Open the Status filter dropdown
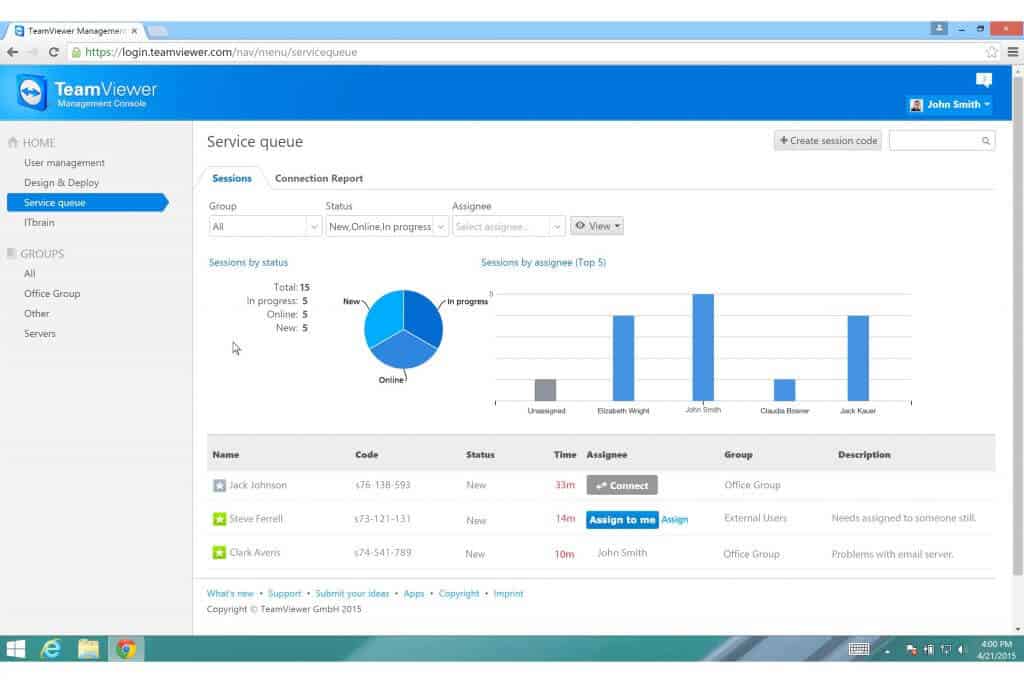Image resolution: width=1024 pixels, height=683 pixels. (386, 226)
